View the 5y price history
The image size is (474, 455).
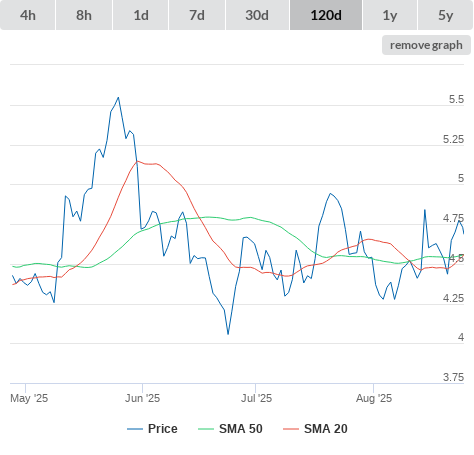pos(446,15)
